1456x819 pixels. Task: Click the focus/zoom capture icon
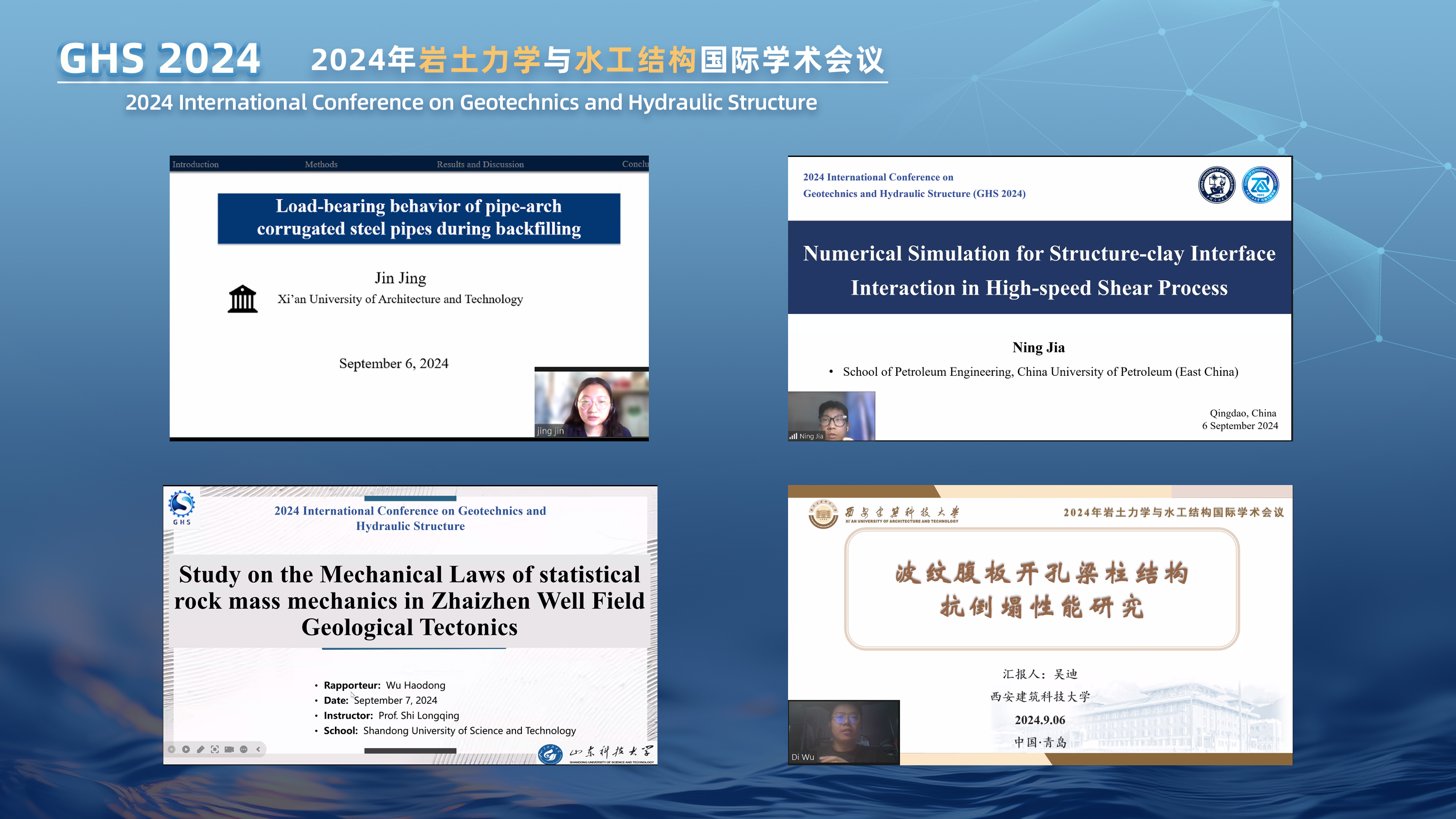(x=215, y=749)
